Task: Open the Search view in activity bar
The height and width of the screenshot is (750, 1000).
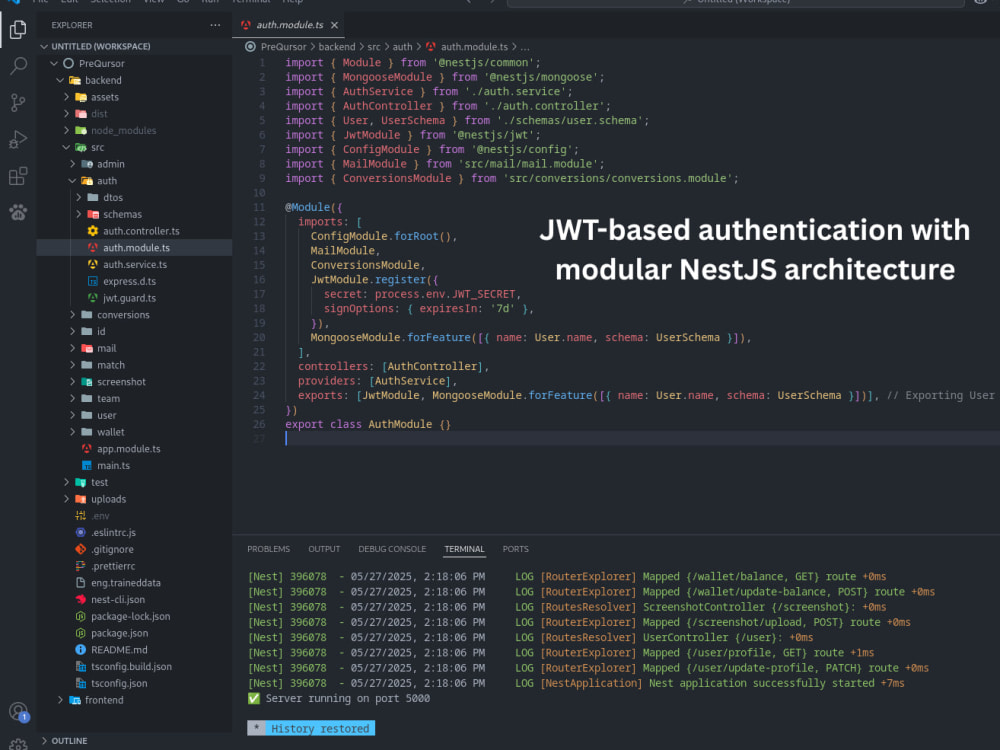Action: point(18,66)
